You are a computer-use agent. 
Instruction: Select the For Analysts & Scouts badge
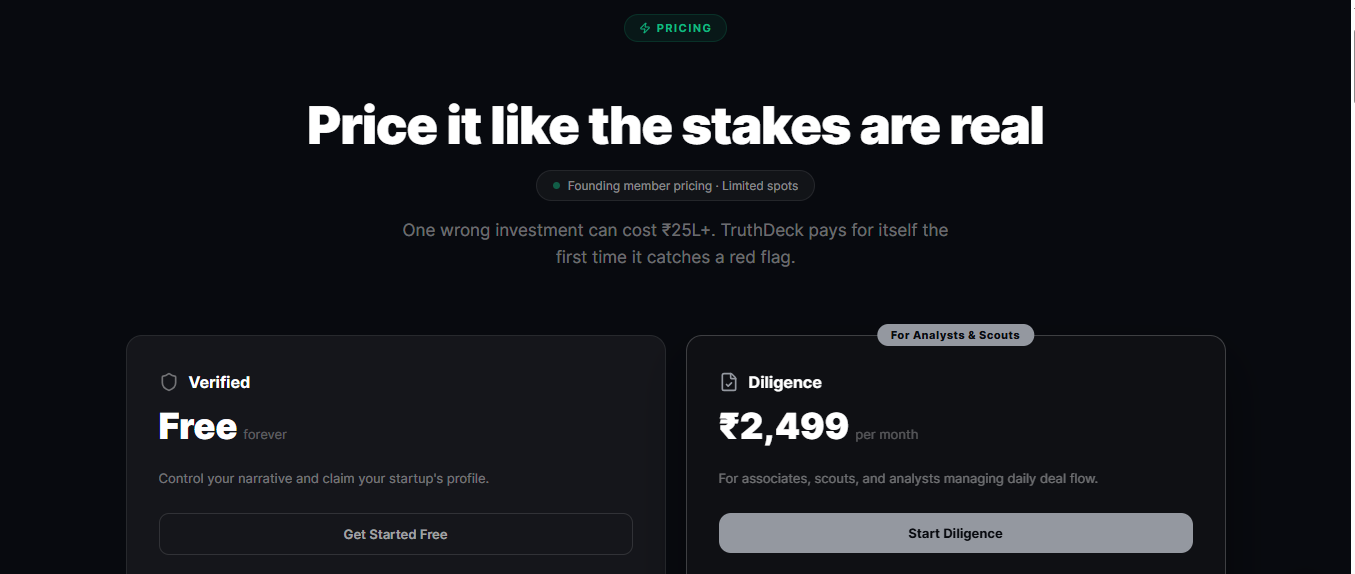point(955,335)
